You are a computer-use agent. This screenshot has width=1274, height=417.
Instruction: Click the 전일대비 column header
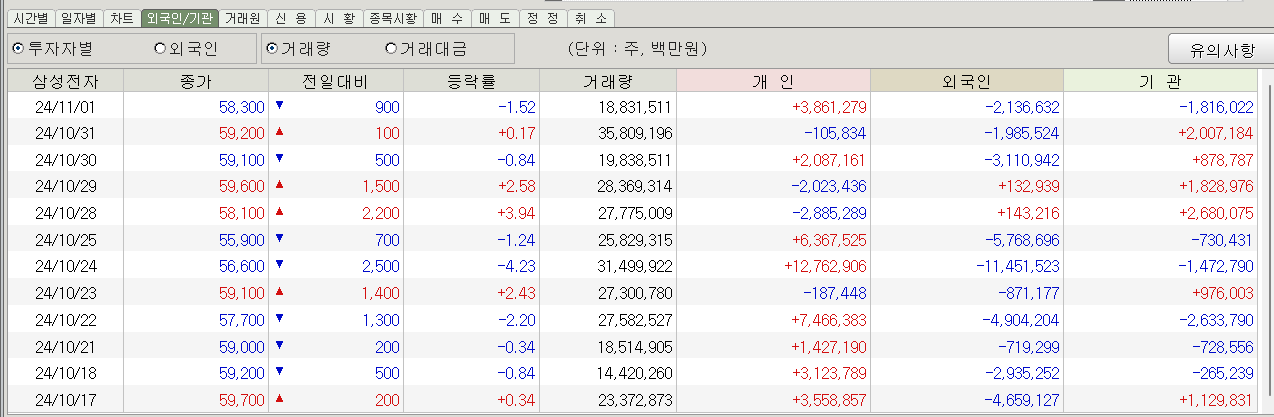click(335, 81)
